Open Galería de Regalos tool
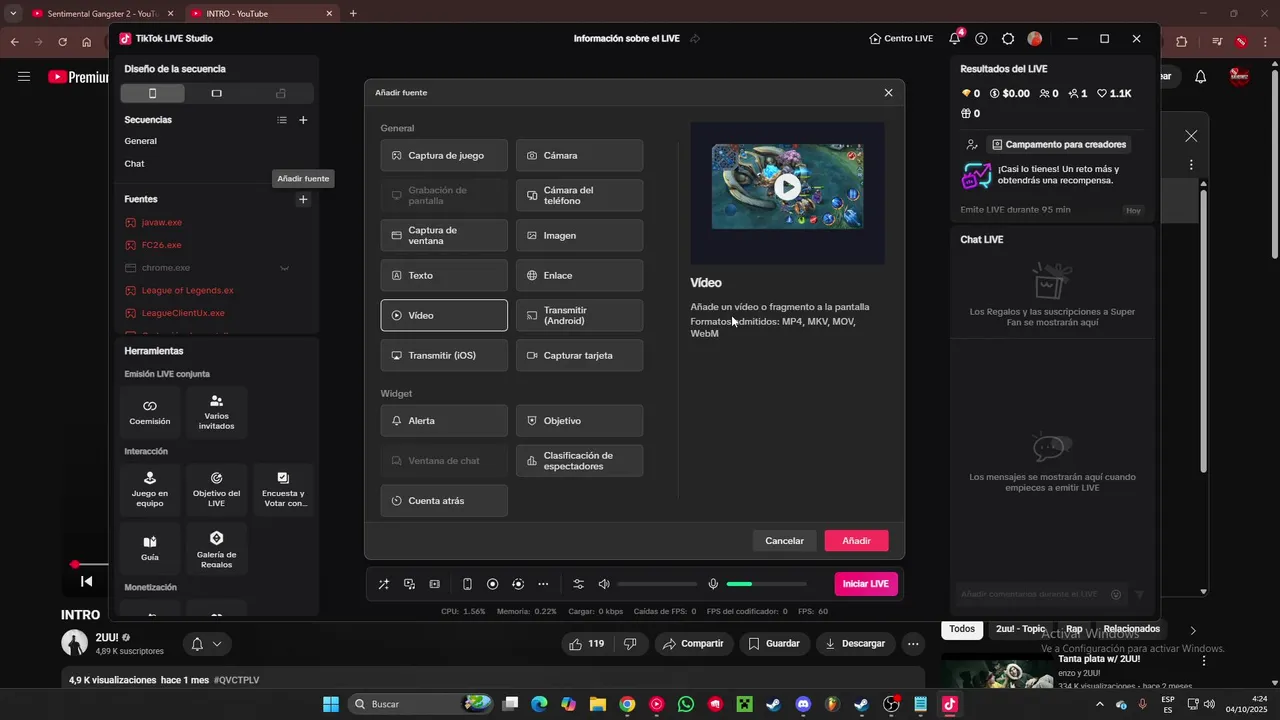The width and height of the screenshot is (1280, 720). 216,548
